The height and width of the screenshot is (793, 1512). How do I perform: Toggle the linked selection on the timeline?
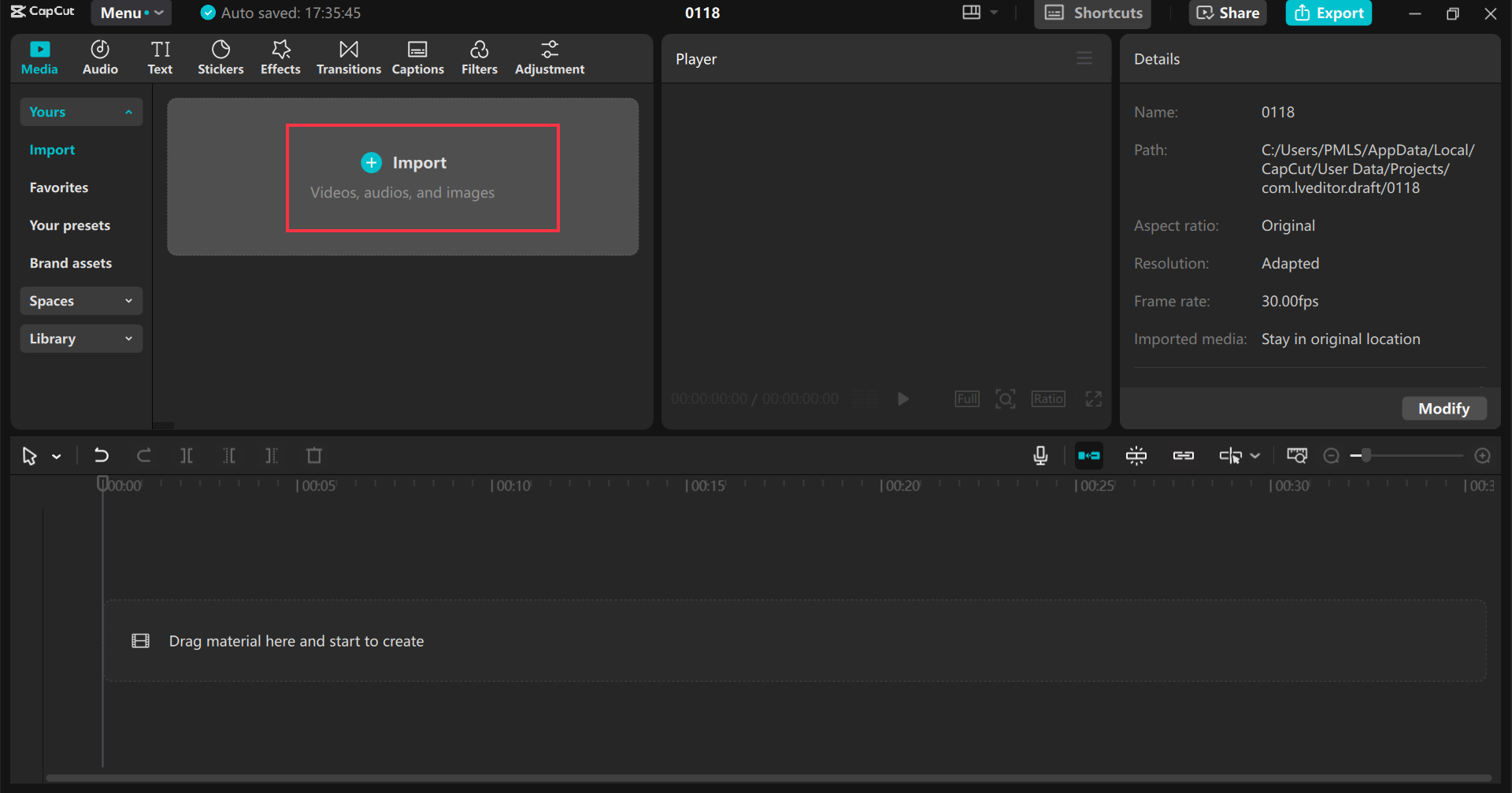1183,455
